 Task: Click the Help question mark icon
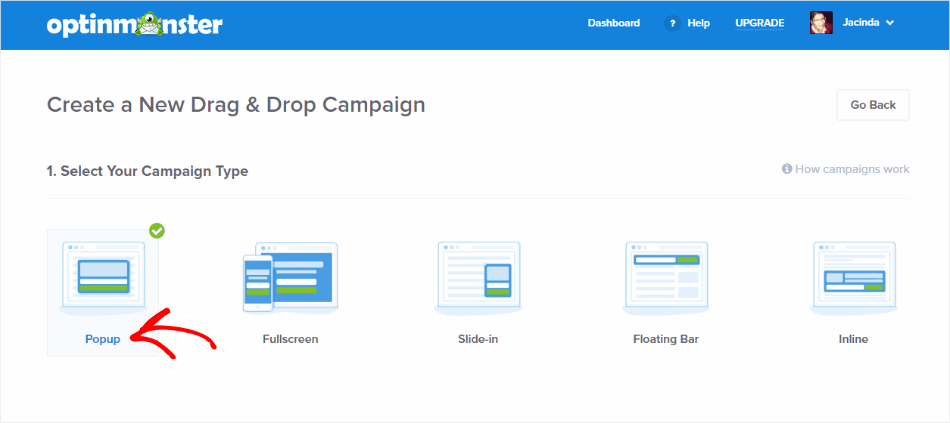673,24
